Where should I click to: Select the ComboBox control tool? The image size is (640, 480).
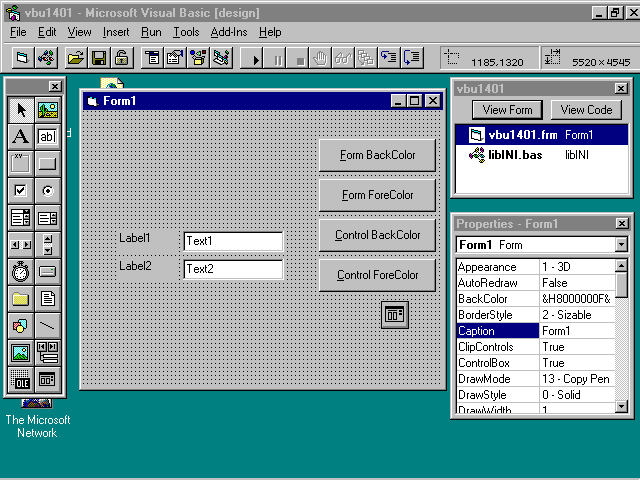[x=21, y=218]
